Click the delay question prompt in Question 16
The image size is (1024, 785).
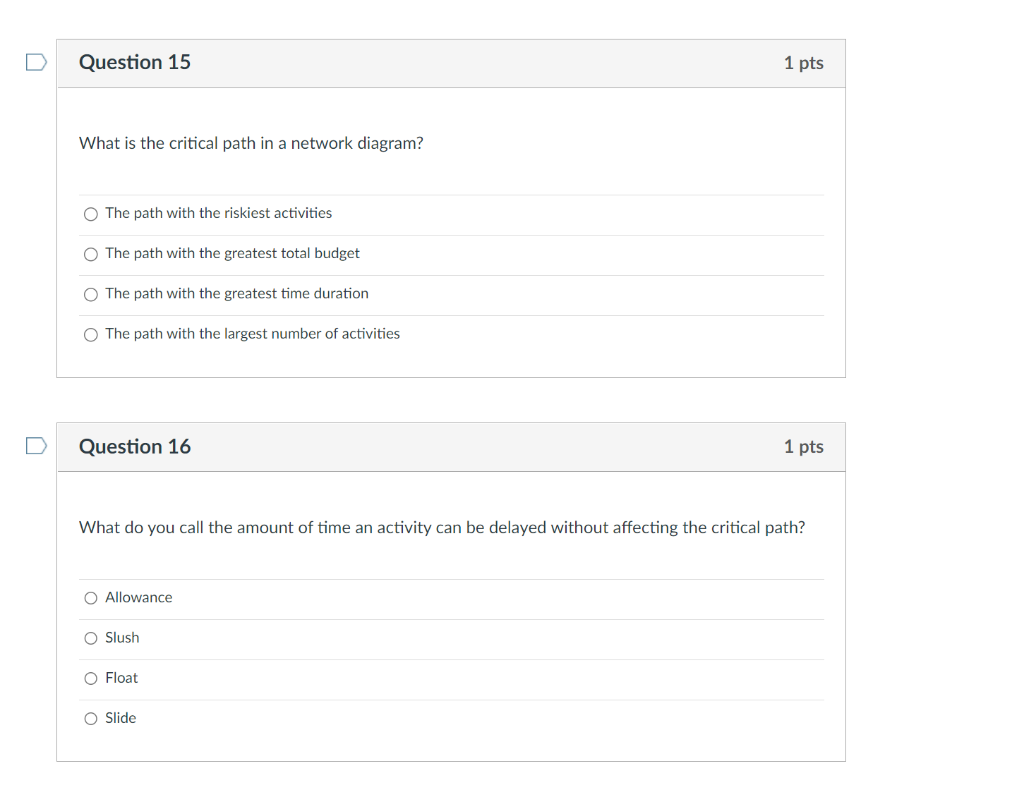pyautogui.click(x=442, y=527)
